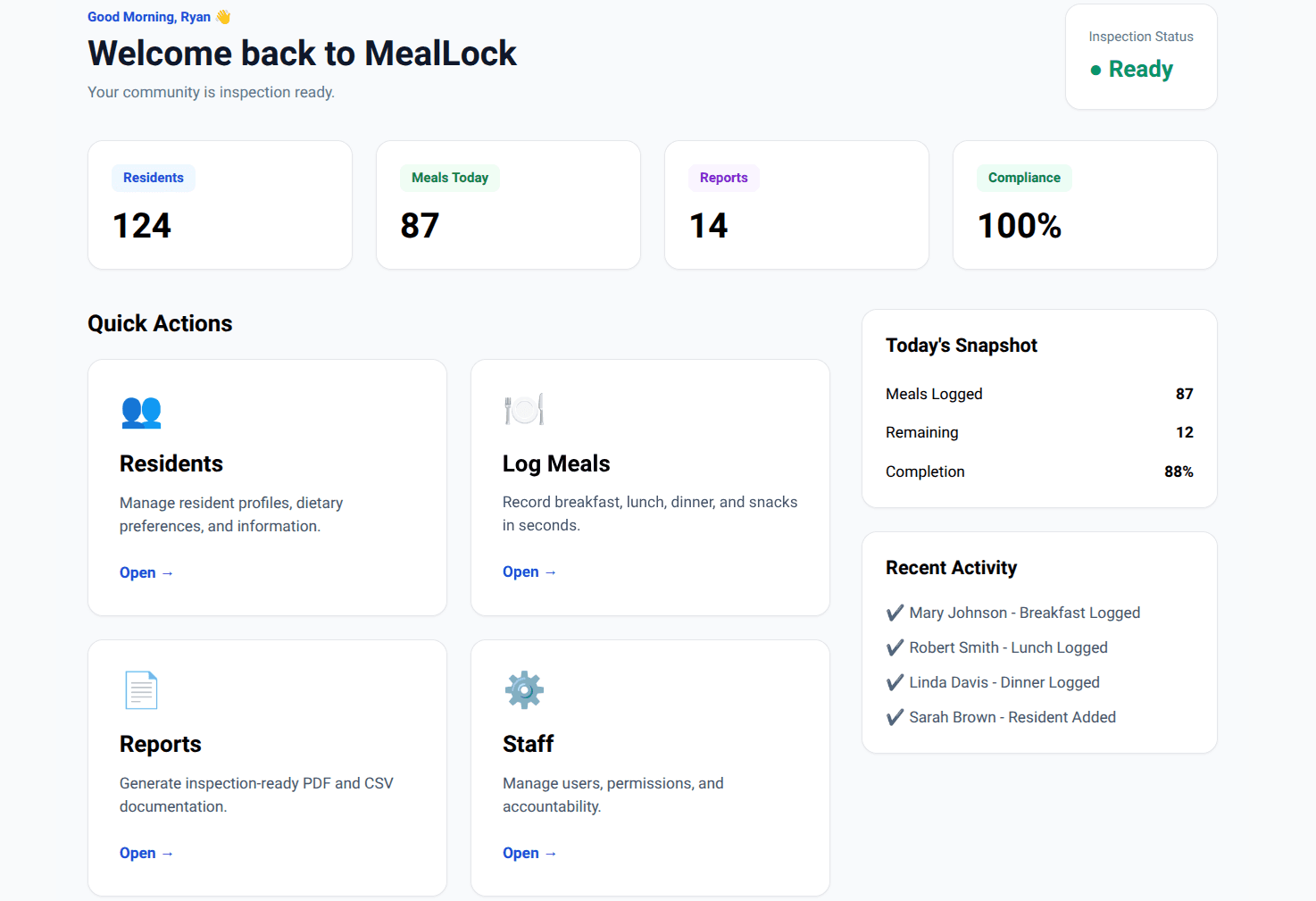Click the waving hand emoji in greeting

(x=223, y=17)
